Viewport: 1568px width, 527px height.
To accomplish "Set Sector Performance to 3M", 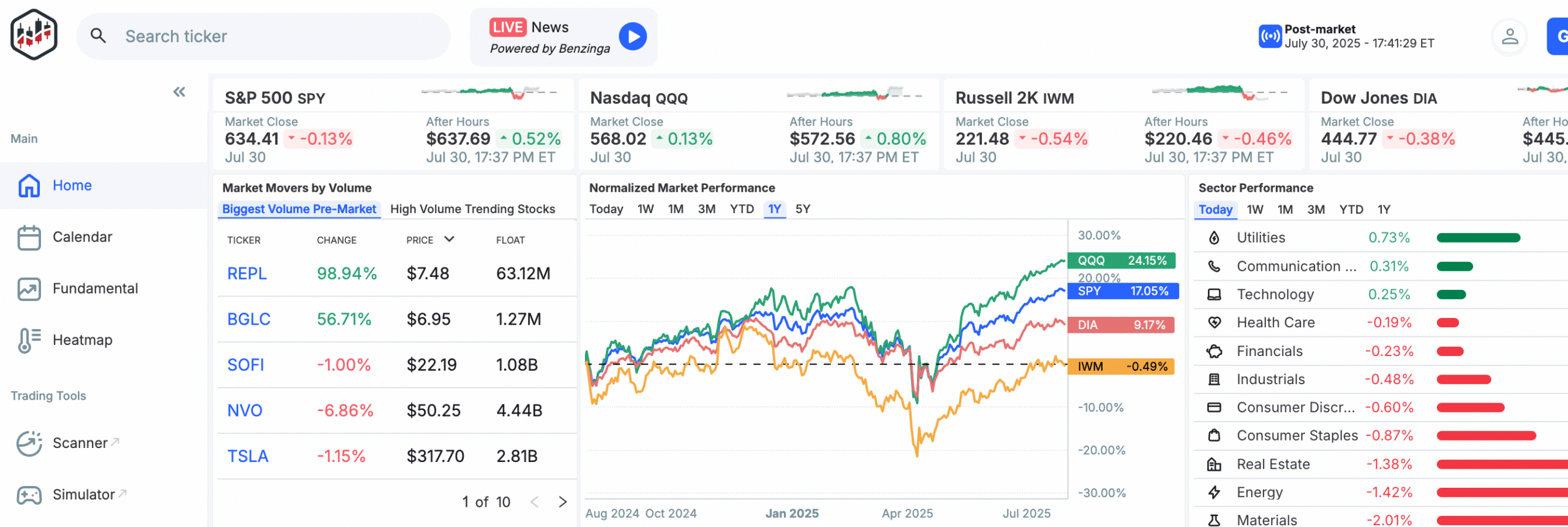I will click(x=1316, y=210).
